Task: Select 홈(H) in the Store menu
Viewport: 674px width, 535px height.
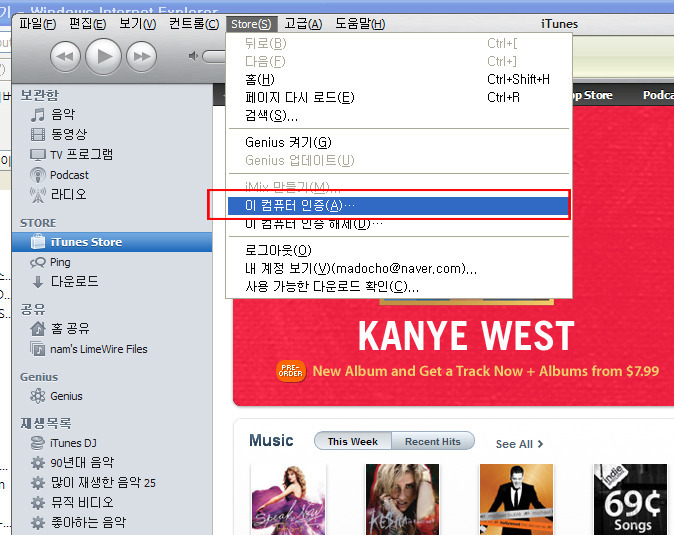Action: [x=398, y=79]
